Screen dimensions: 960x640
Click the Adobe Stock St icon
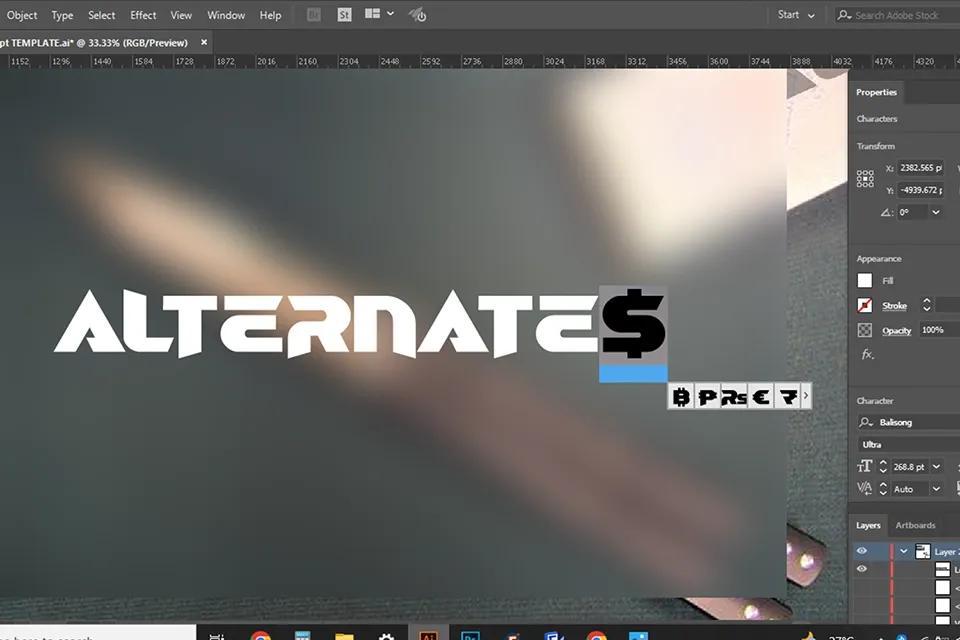[344, 15]
